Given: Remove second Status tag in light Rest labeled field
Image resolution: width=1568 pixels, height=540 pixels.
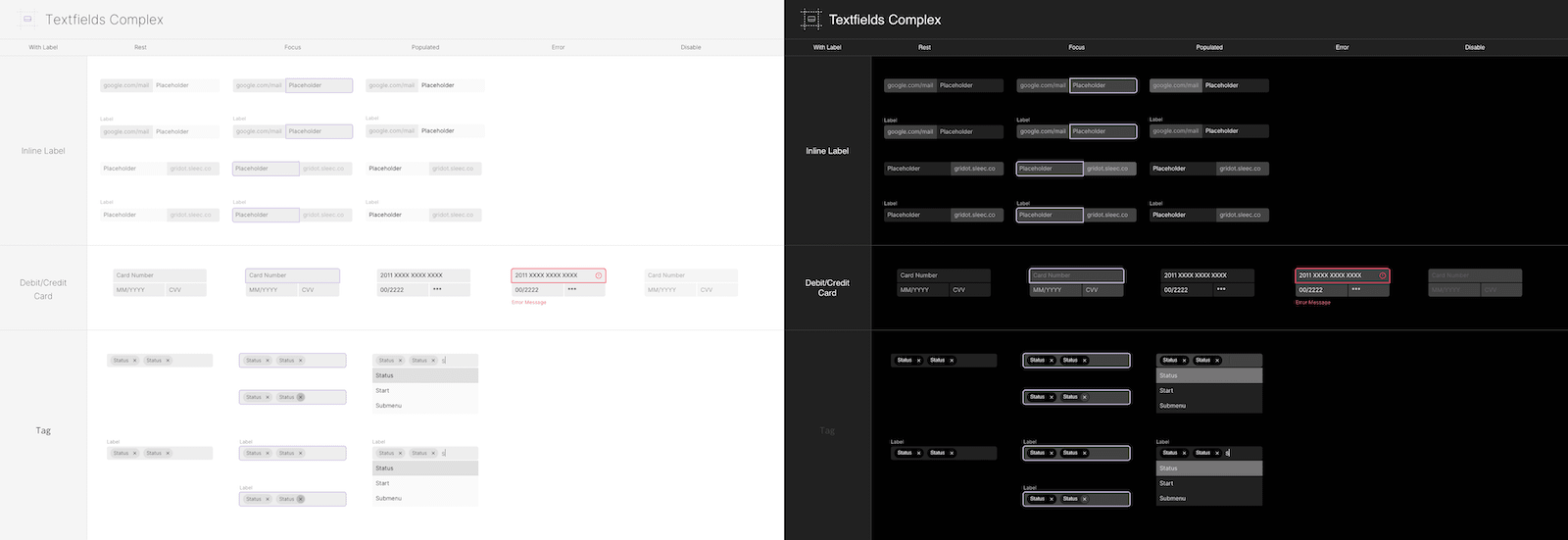Looking at the screenshot, I should 168,453.
